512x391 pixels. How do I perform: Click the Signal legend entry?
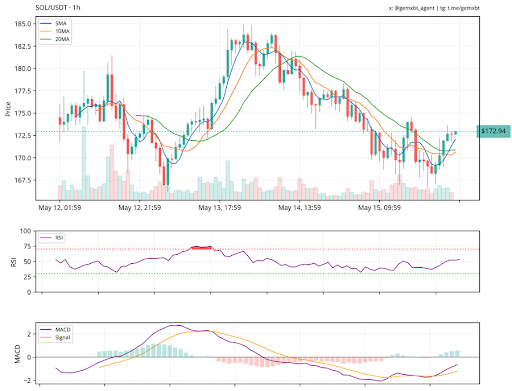pyautogui.click(x=55, y=338)
